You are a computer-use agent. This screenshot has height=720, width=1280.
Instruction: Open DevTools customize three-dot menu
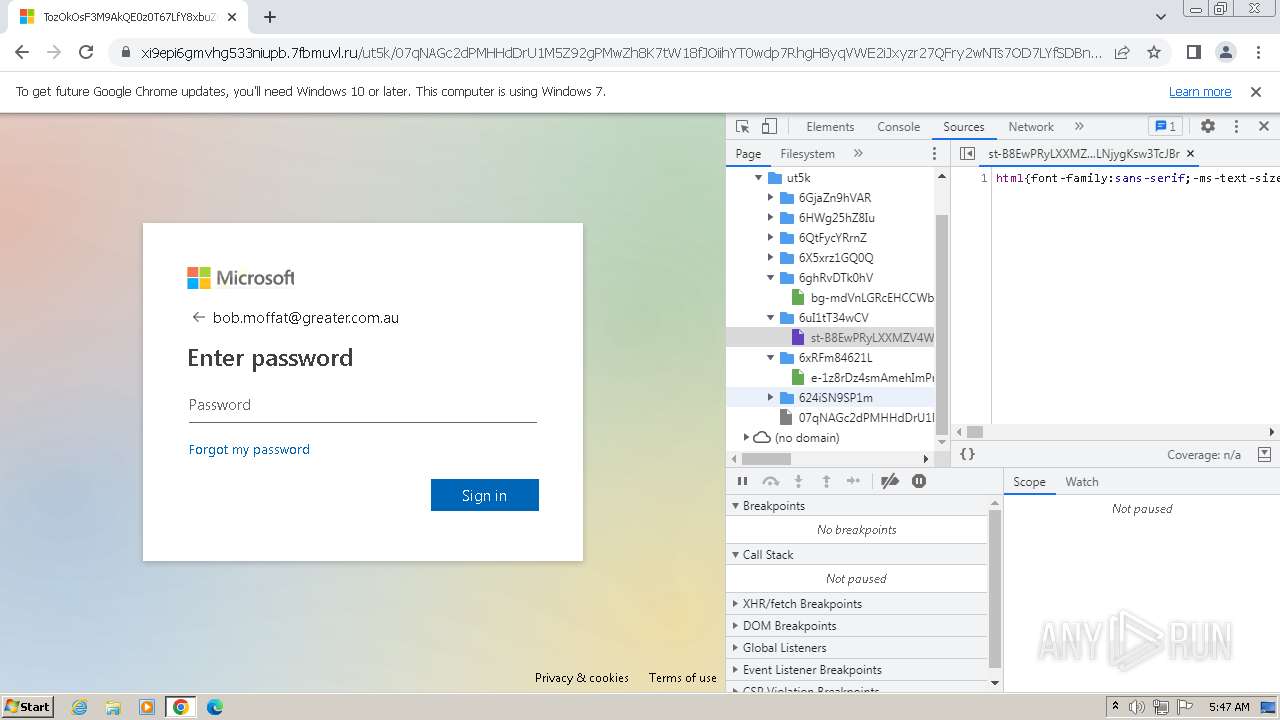point(1236,127)
